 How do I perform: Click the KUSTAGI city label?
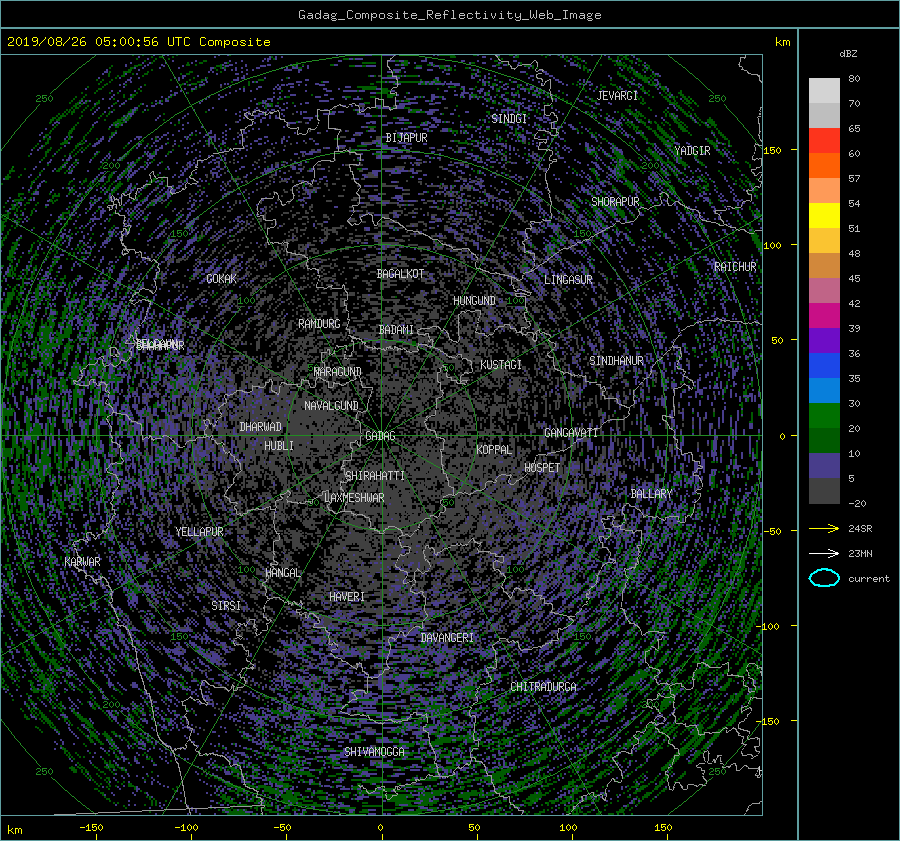[501, 365]
